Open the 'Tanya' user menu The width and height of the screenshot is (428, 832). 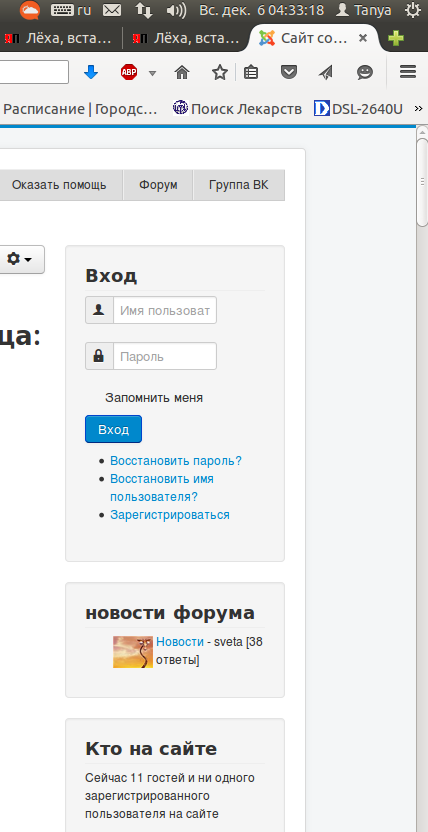364,10
